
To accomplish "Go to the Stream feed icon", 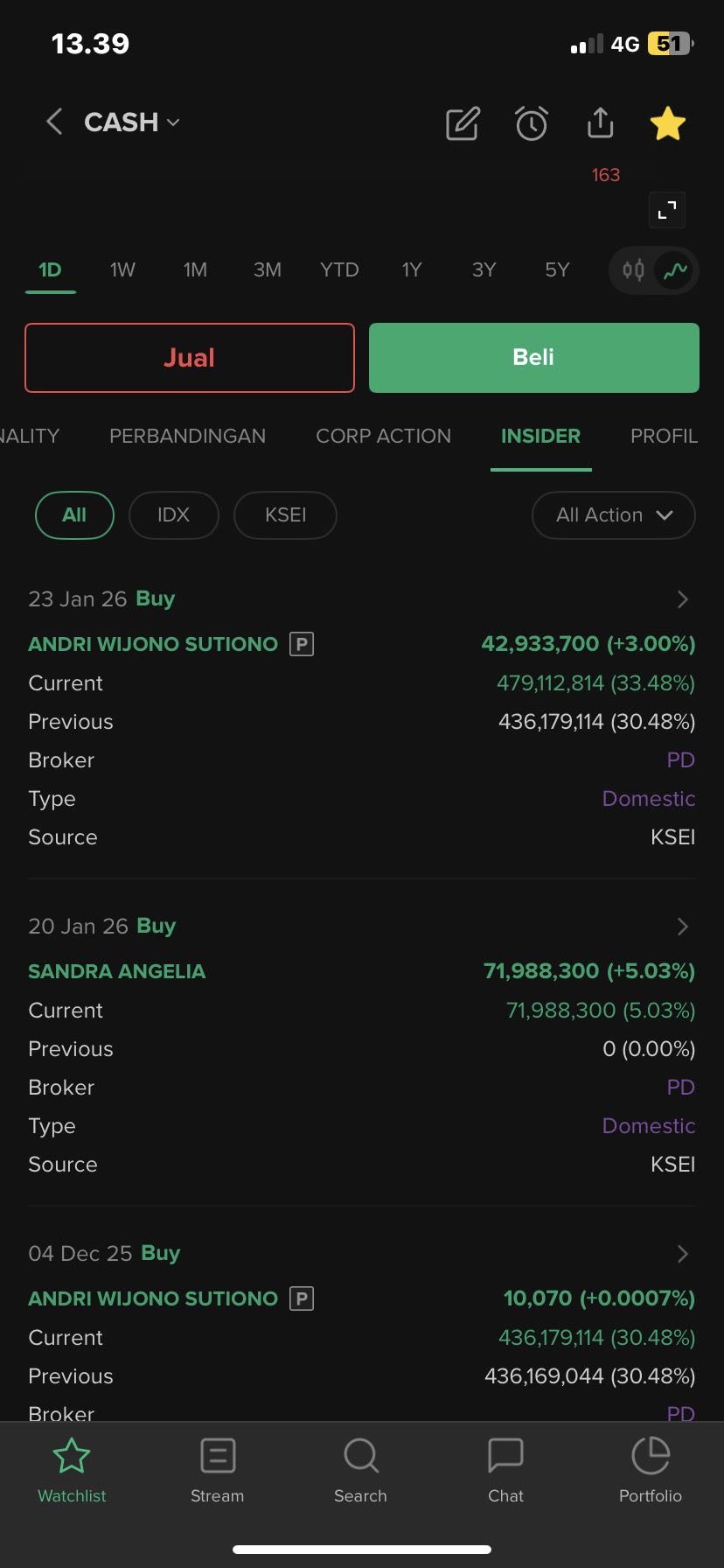I will 217,1470.
